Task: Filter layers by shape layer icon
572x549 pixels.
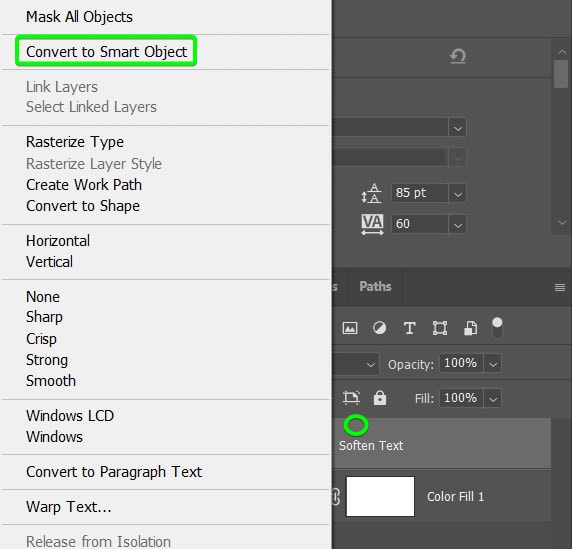Action: [x=440, y=328]
